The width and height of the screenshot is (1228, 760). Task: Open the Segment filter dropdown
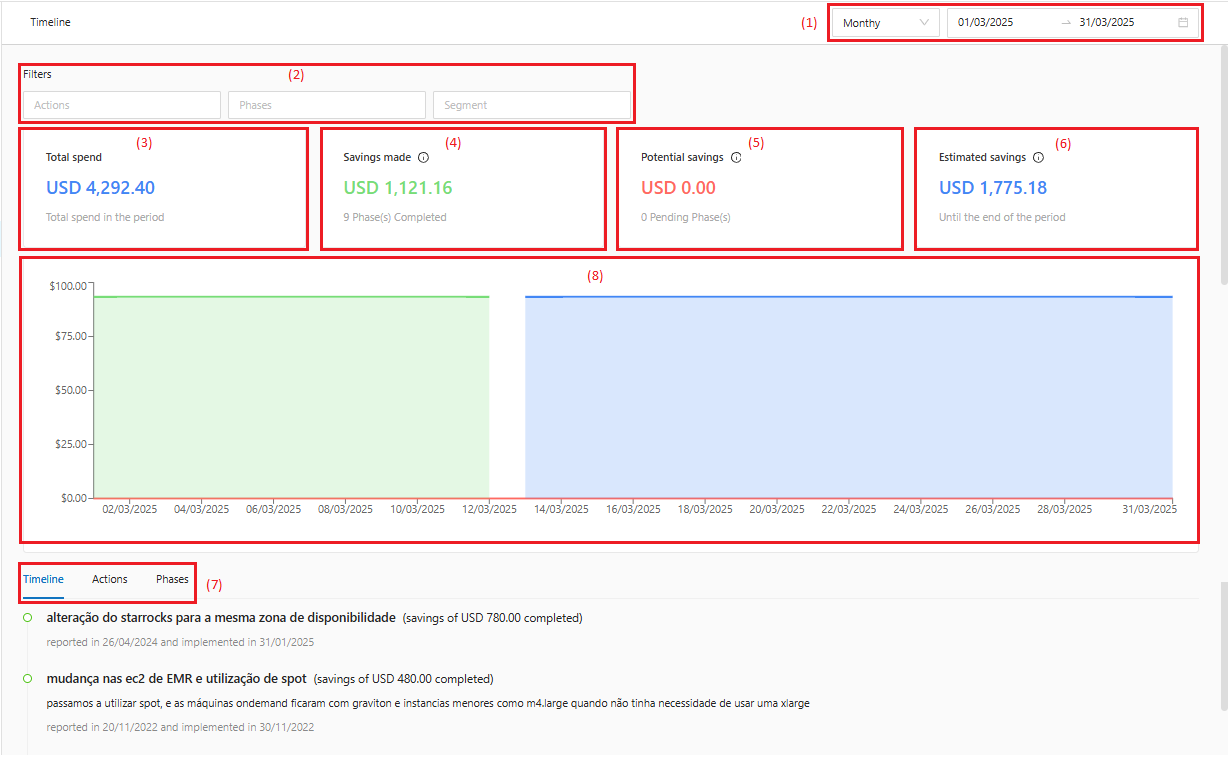[532, 105]
